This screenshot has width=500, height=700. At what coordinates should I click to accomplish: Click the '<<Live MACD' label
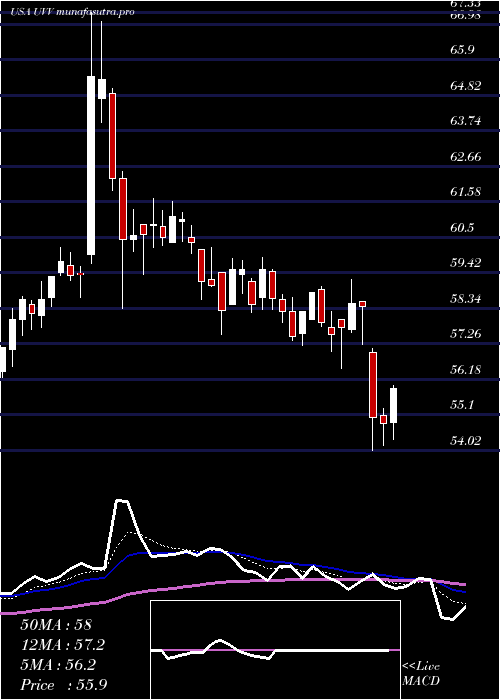point(421,674)
